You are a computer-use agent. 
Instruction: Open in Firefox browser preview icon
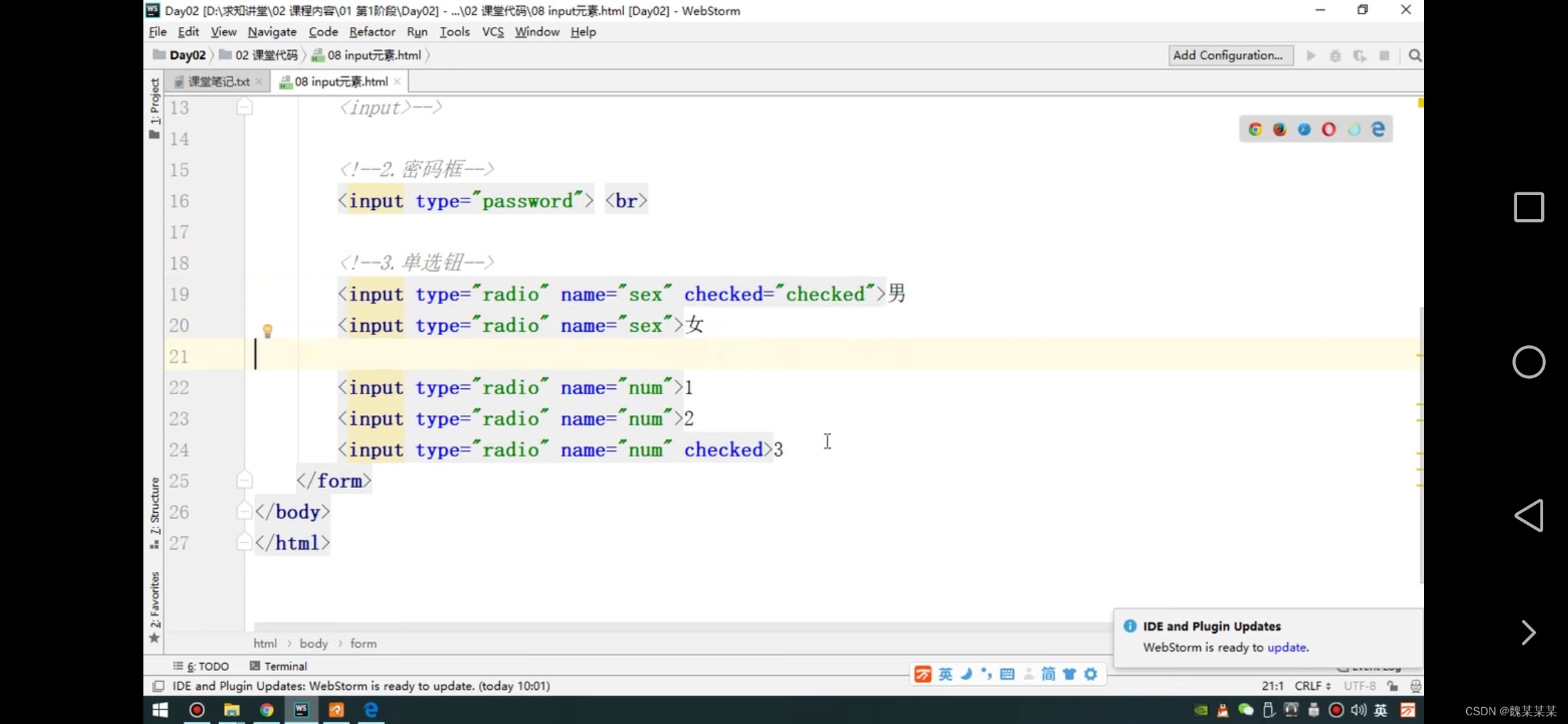tap(1280, 129)
